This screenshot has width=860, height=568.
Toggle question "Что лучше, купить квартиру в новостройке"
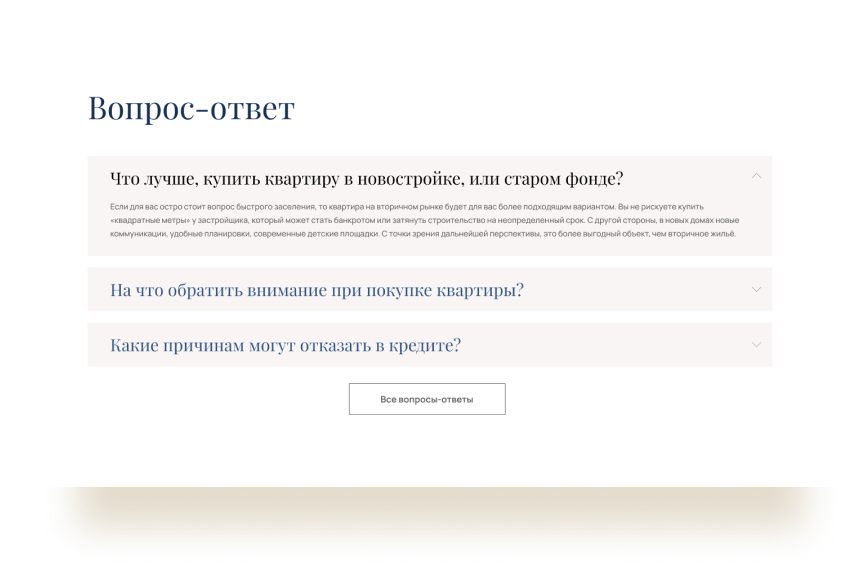pyautogui.click(x=366, y=179)
